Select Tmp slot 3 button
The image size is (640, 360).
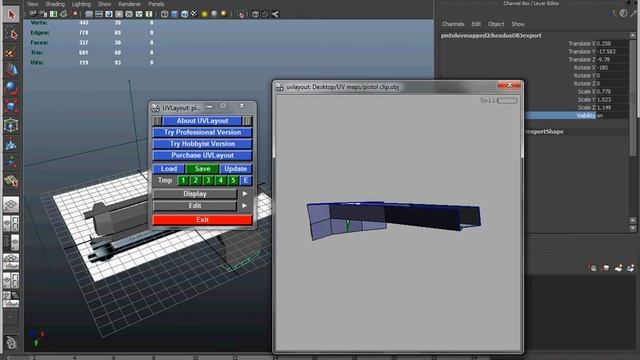pyautogui.click(x=208, y=180)
